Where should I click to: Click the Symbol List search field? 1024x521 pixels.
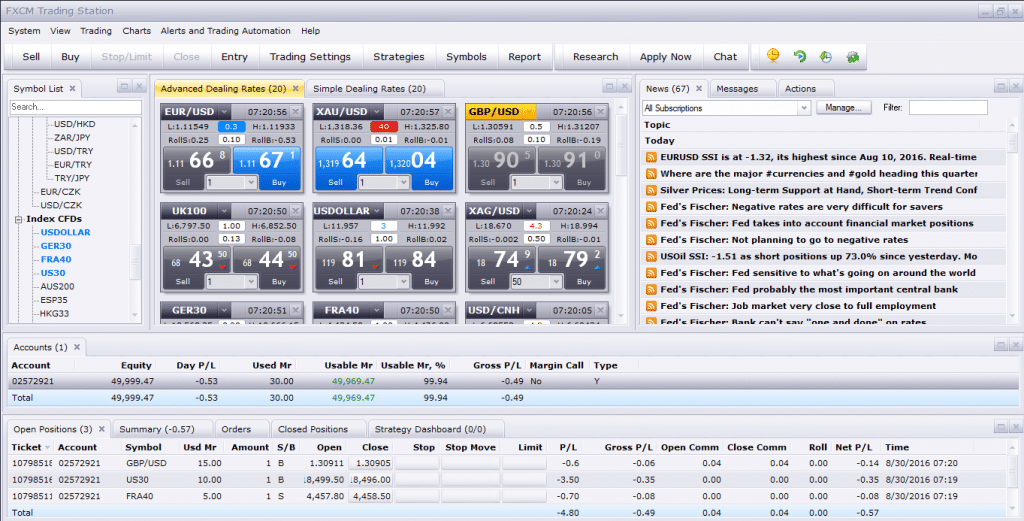[75, 107]
